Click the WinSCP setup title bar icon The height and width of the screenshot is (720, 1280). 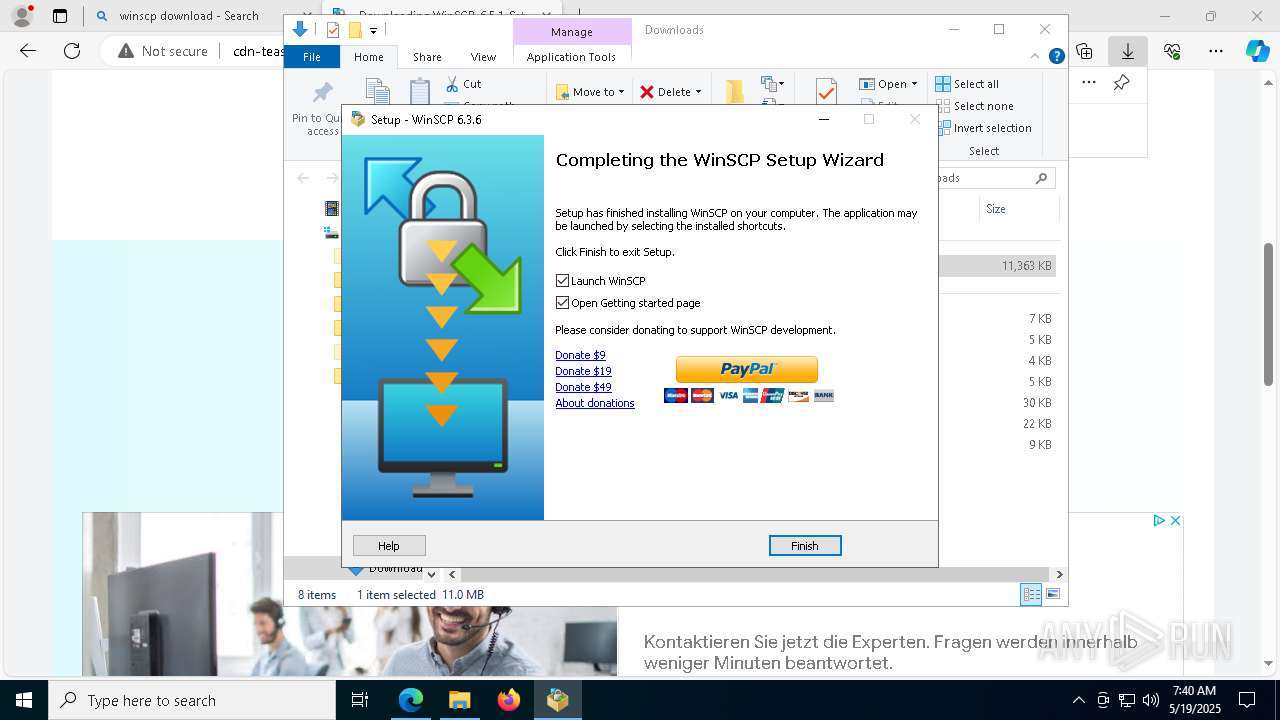point(358,119)
